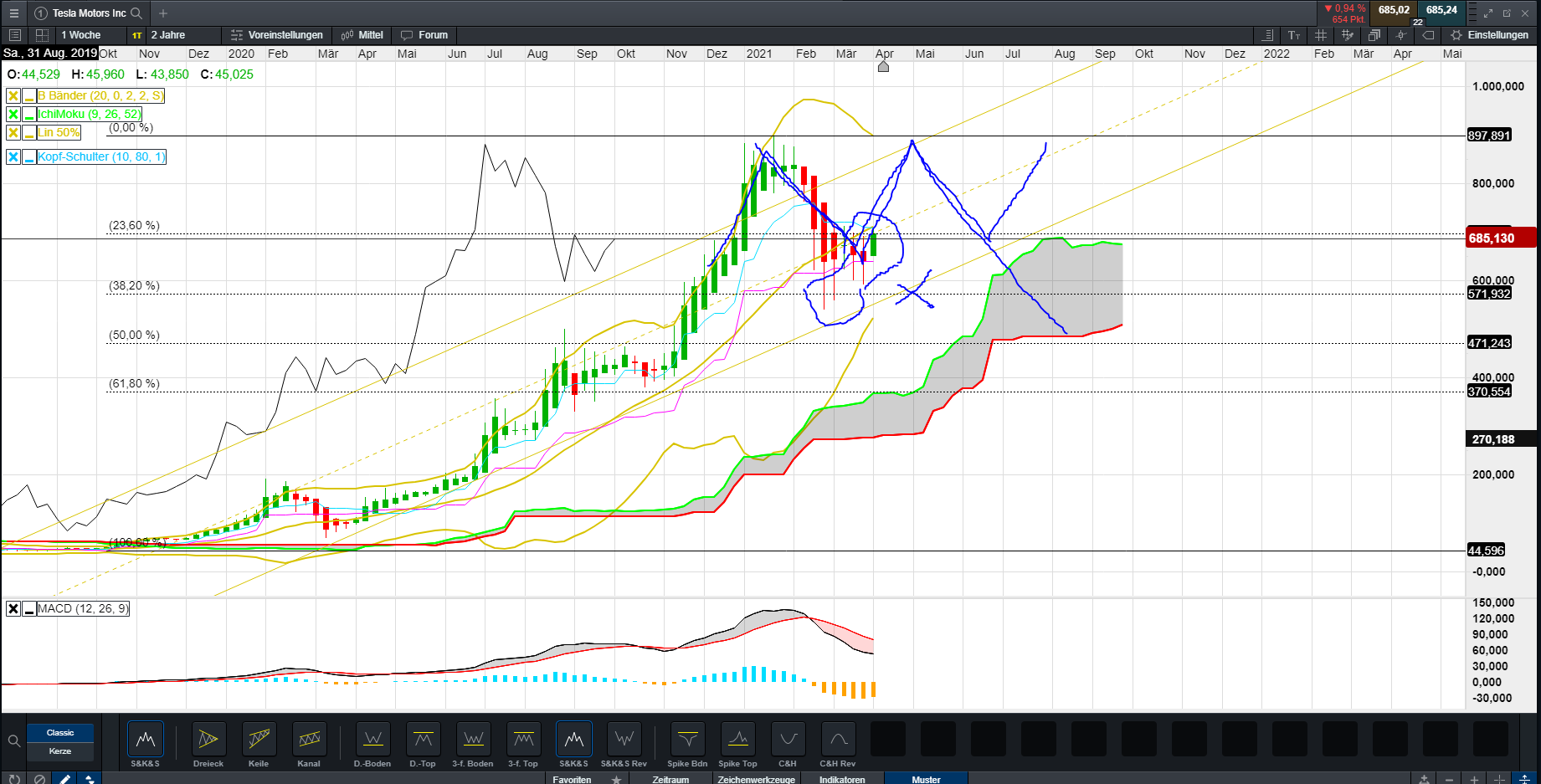Image resolution: width=1541 pixels, height=784 pixels.
Task: Open the Zeichenwerkzeuge tab
Action: [x=757, y=779]
